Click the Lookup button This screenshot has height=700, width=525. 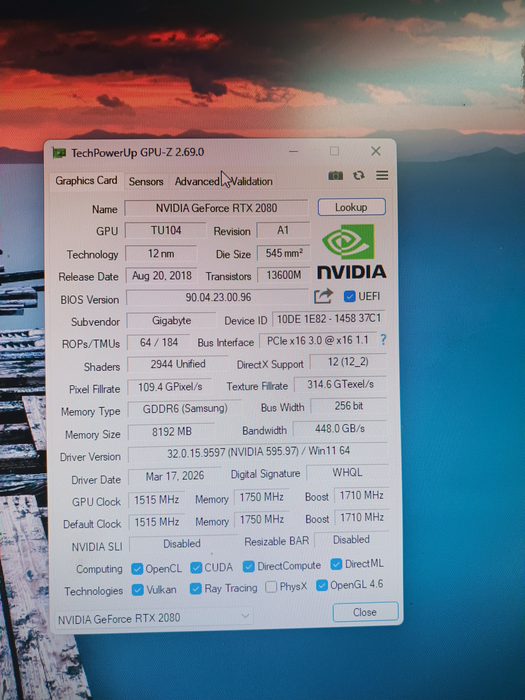point(351,207)
